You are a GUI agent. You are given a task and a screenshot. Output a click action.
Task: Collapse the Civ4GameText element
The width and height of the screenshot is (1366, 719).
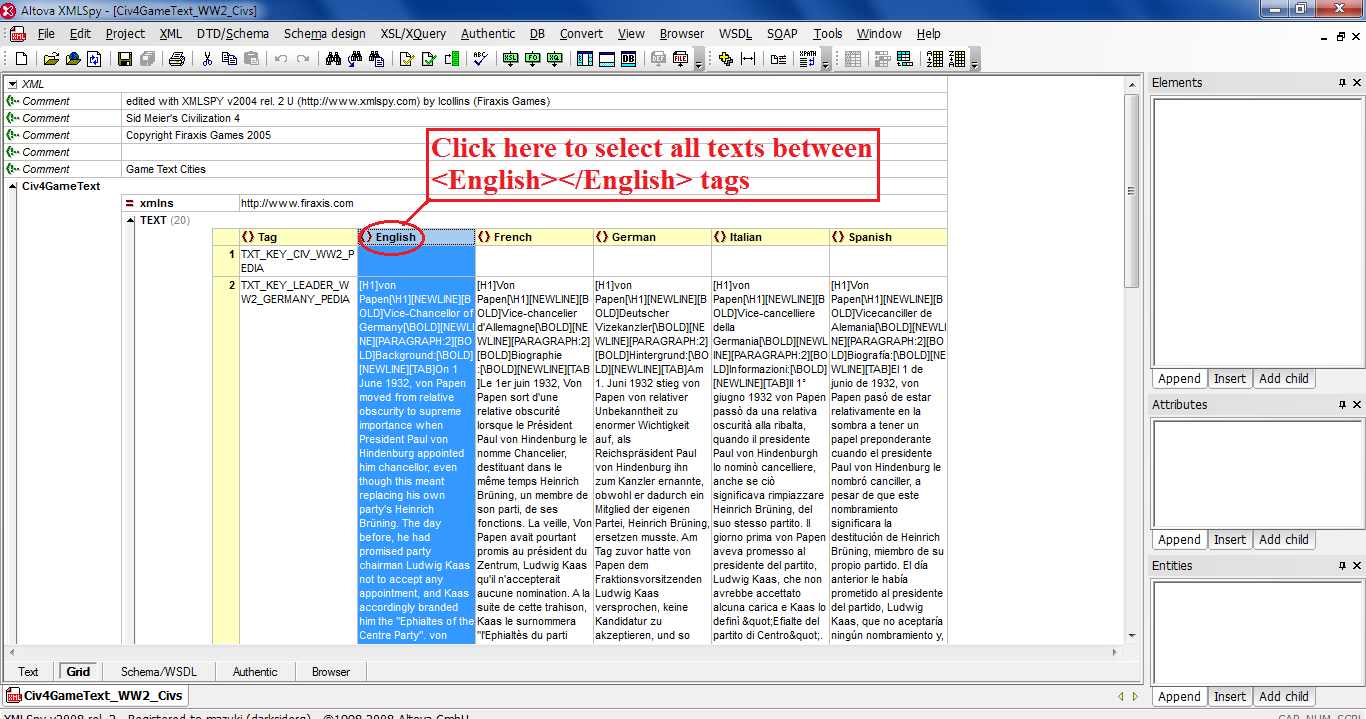coord(12,186)
